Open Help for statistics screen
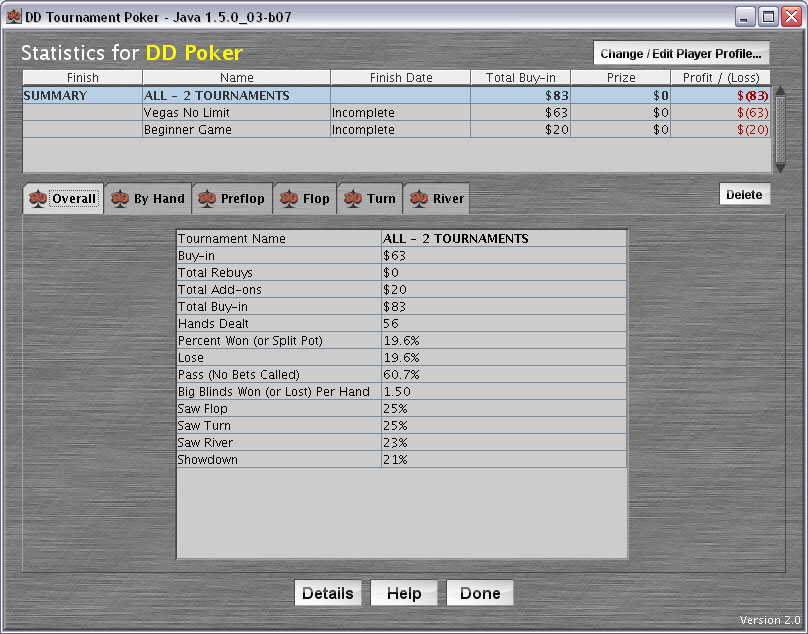This screenshot has width=808, height=634. point(403,593)
